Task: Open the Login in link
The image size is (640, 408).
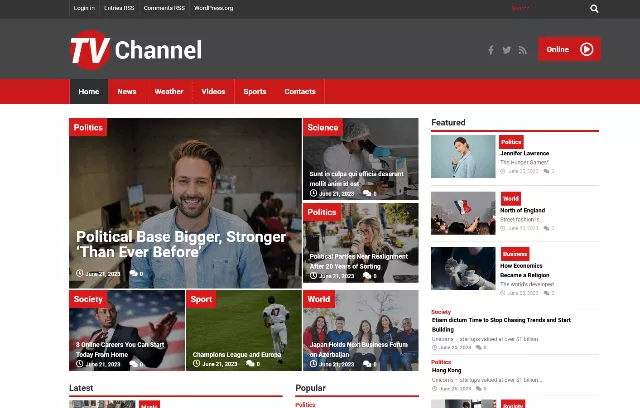Action: coord(84,8)
